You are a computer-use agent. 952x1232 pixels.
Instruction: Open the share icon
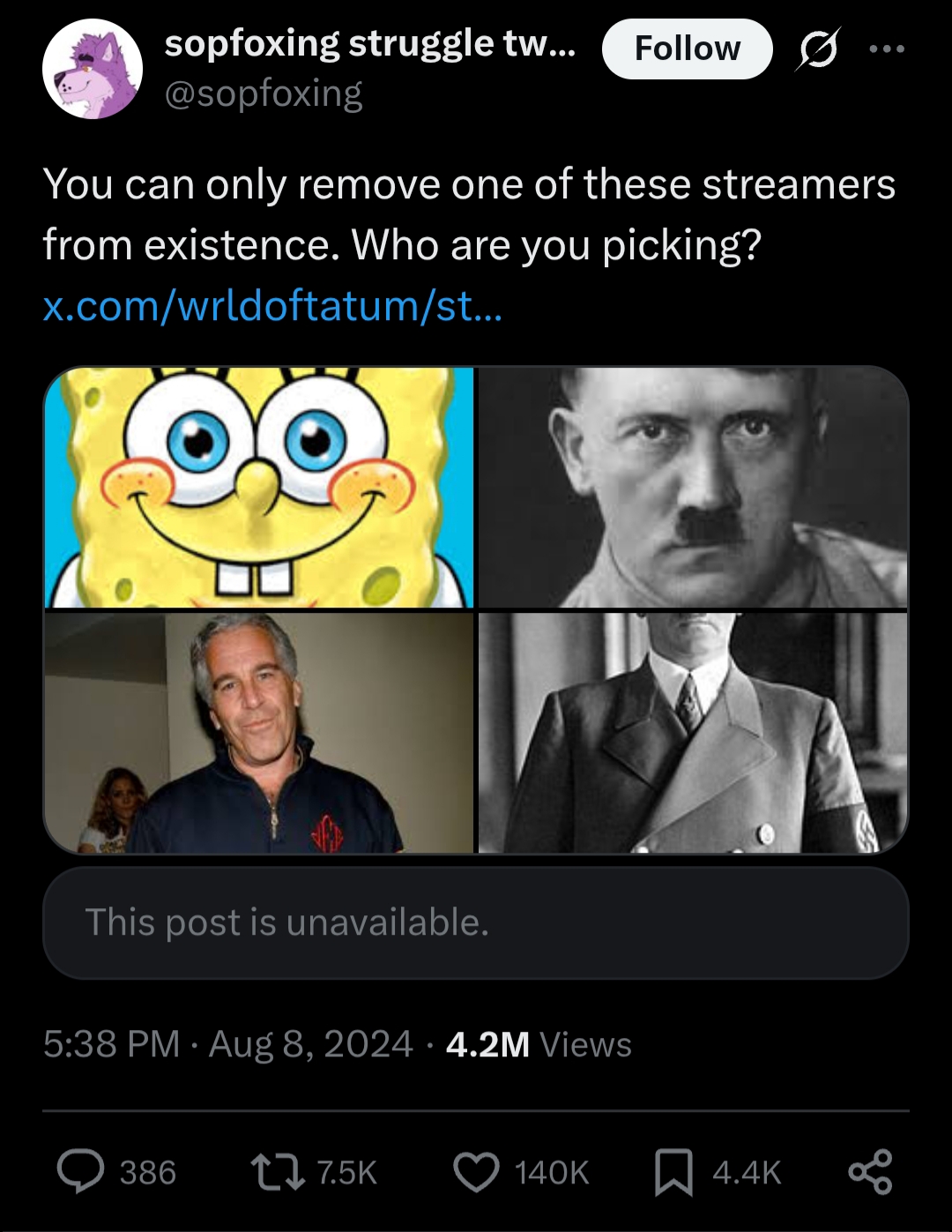point(871,1172)
